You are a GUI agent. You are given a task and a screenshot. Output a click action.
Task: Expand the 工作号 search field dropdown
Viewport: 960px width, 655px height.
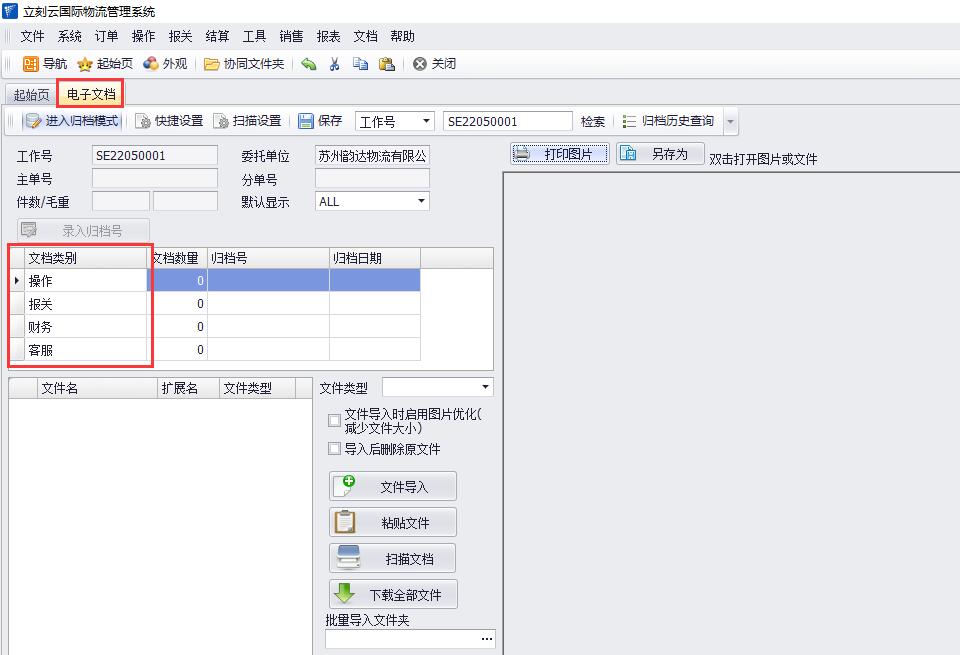click(x=426, y=121)
